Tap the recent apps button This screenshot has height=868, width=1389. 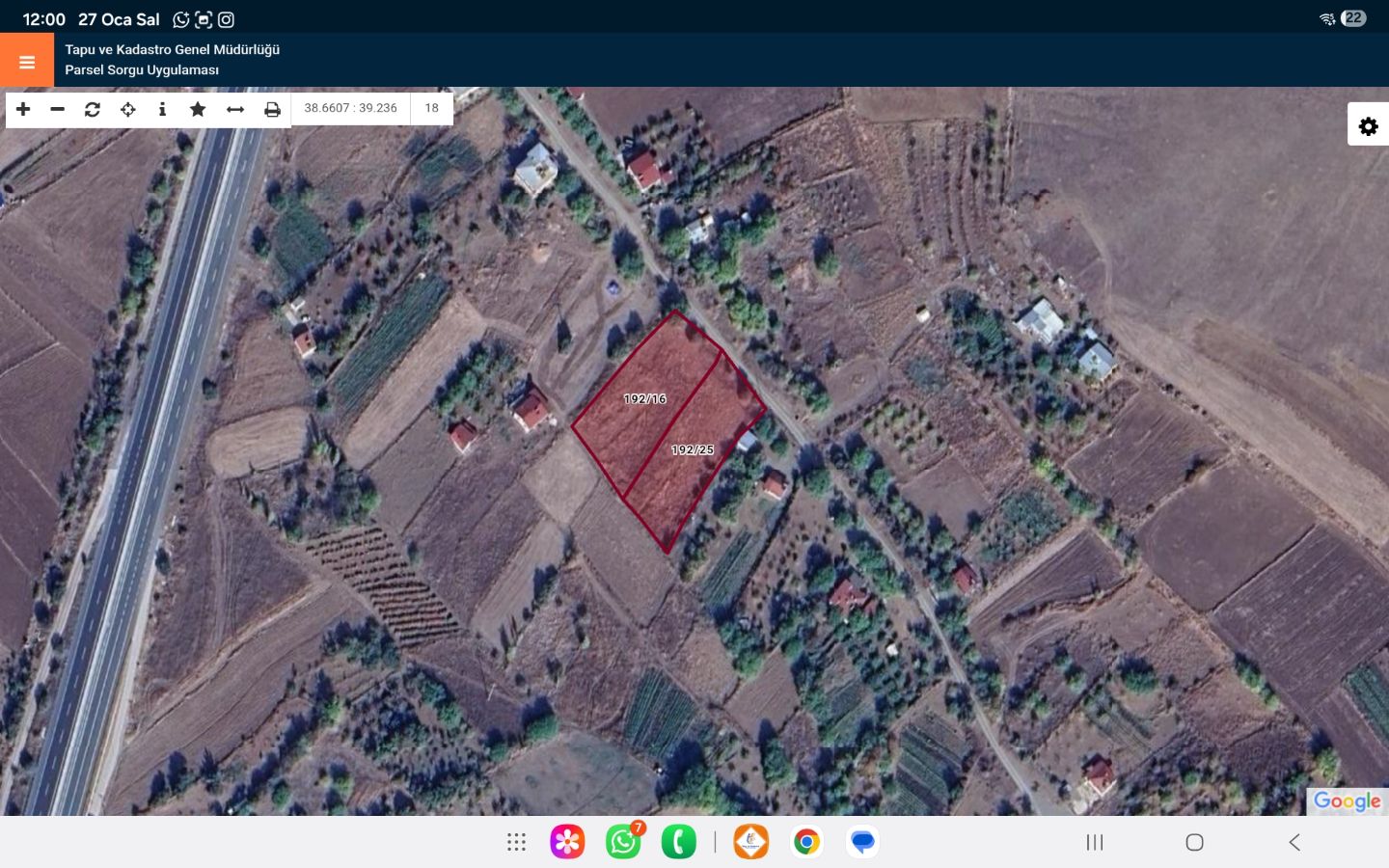click(x=1094, y=842)
